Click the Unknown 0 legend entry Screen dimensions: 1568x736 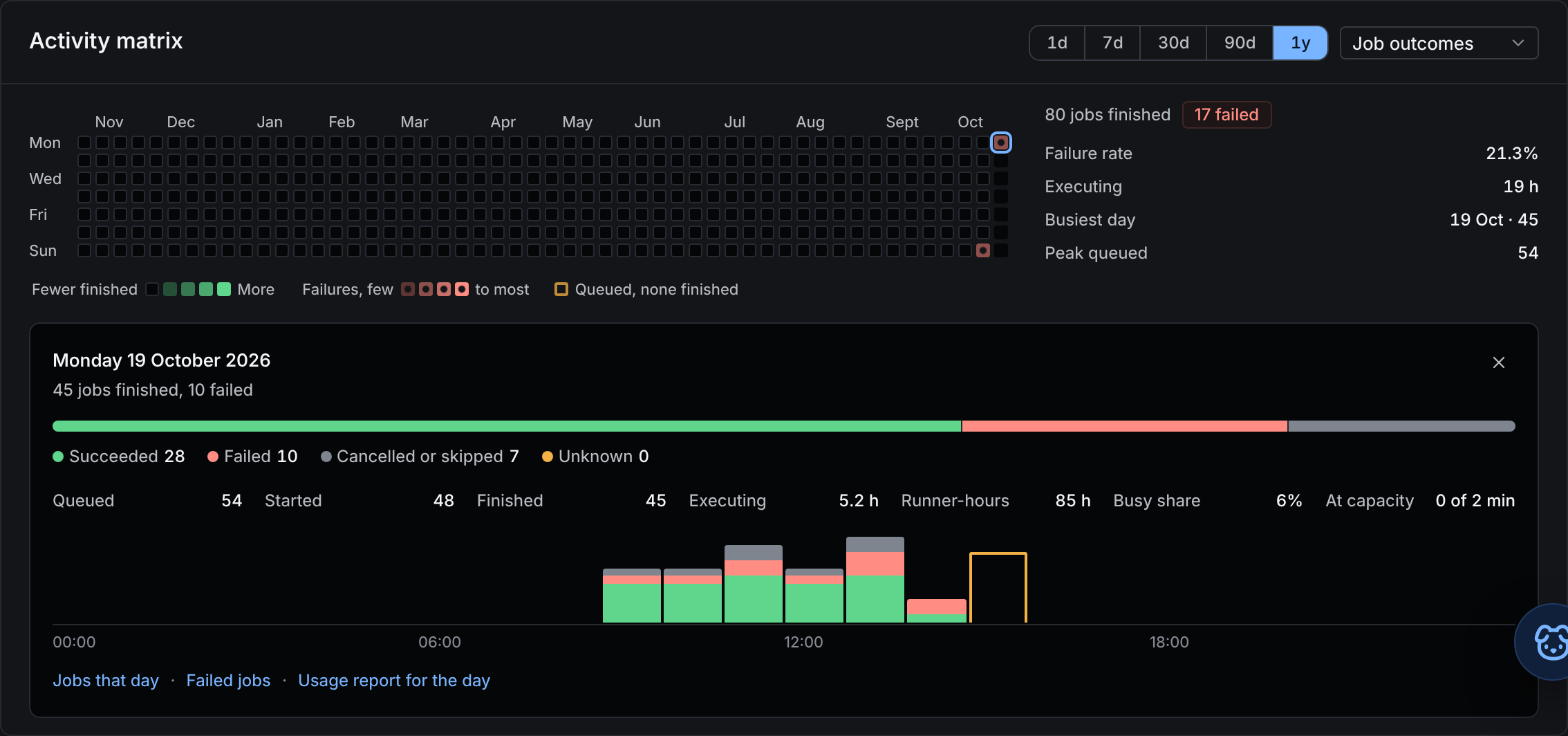click(595, 457)
